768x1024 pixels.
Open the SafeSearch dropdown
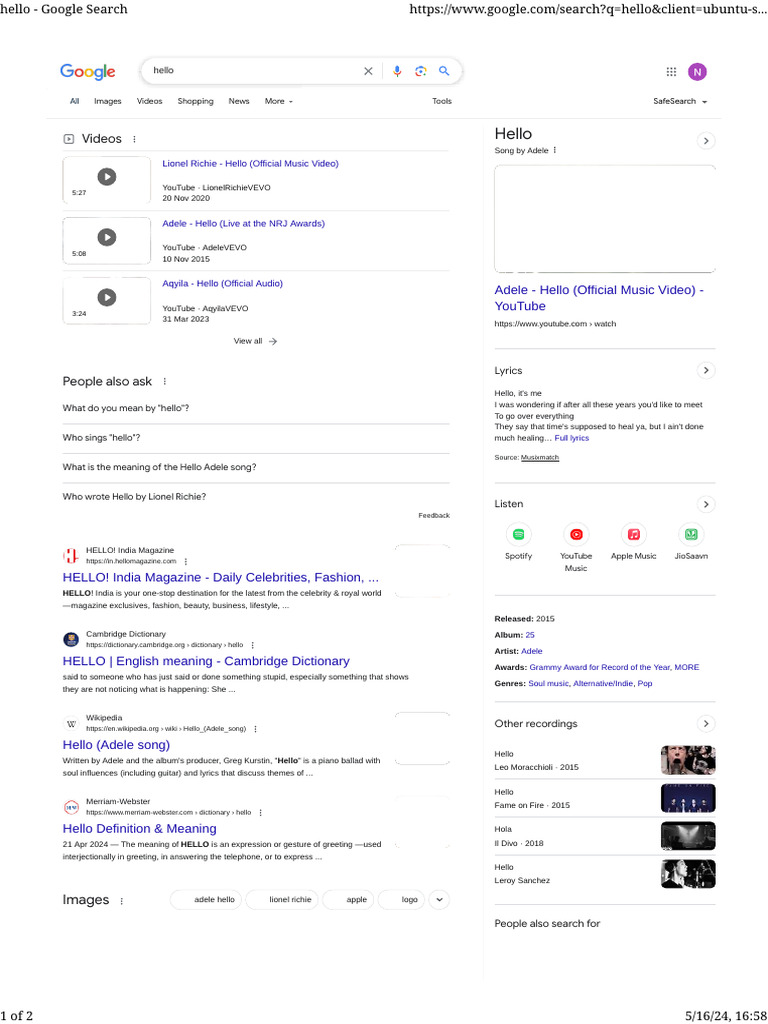click(680, 101)
